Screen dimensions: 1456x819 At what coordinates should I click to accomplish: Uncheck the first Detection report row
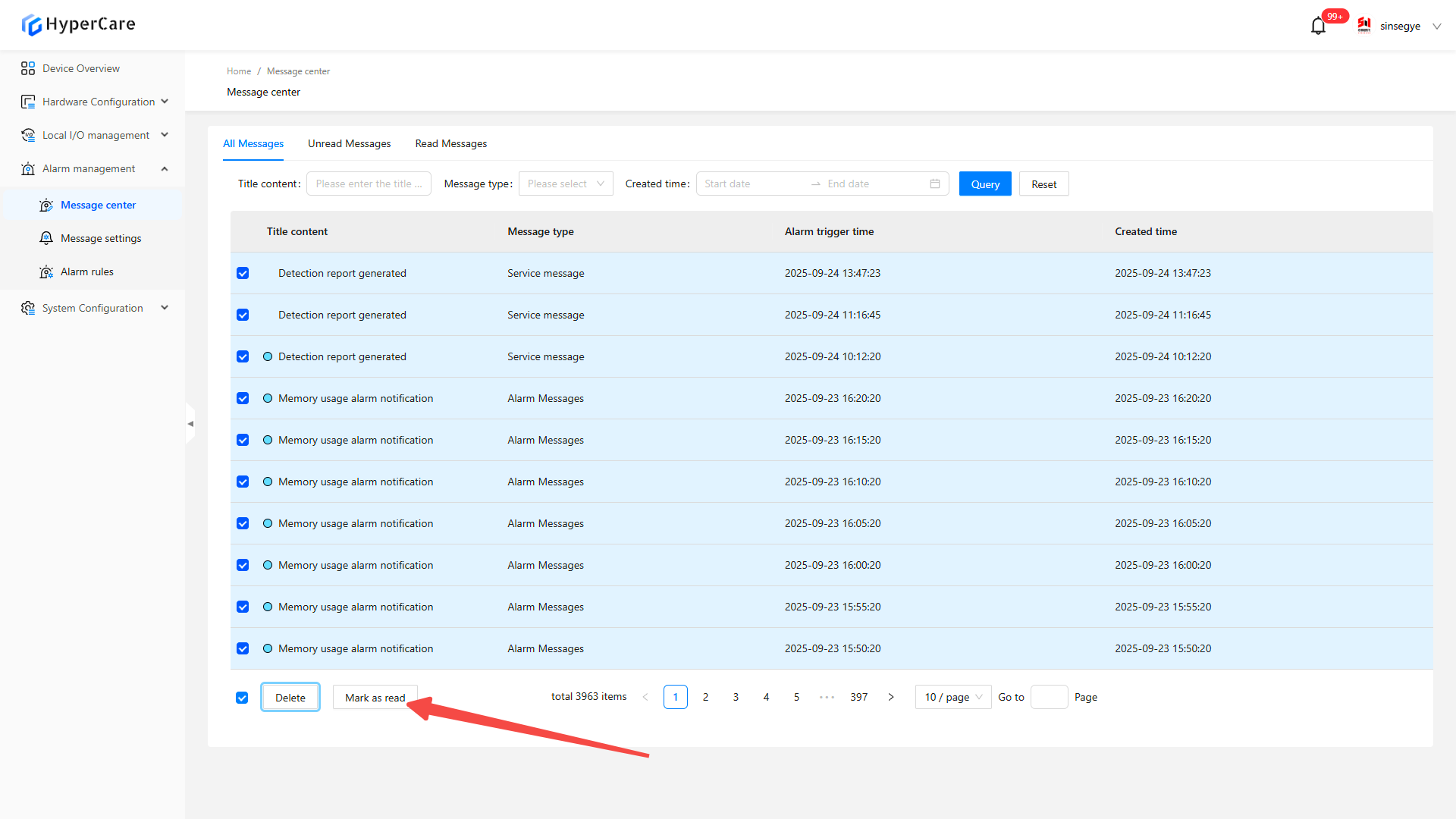point(243,273)
